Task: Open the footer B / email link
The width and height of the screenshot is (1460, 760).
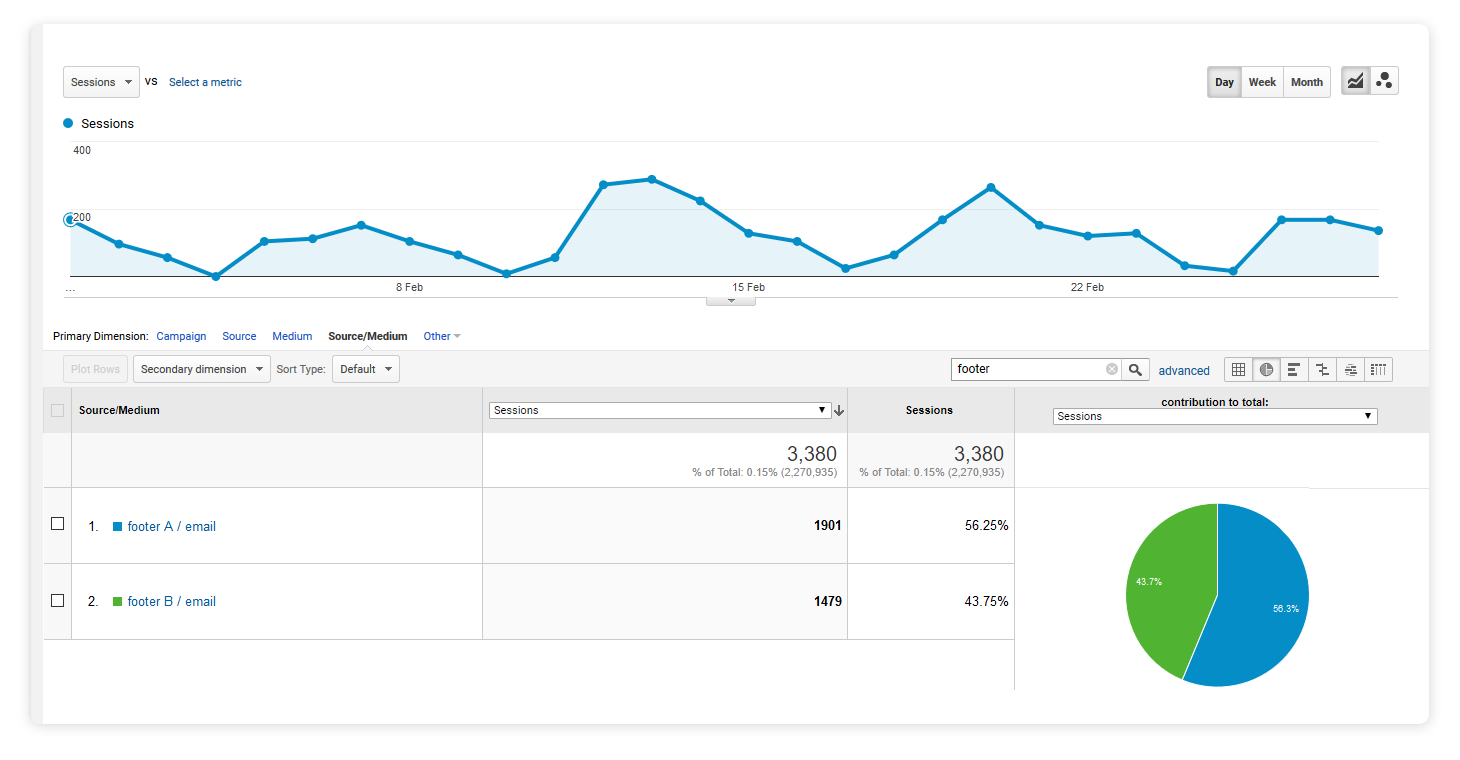Action: [x=171, y=601]
